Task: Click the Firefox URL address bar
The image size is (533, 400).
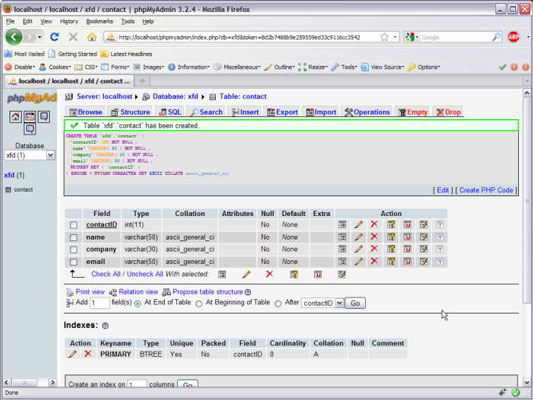Action: pos(238,37)
